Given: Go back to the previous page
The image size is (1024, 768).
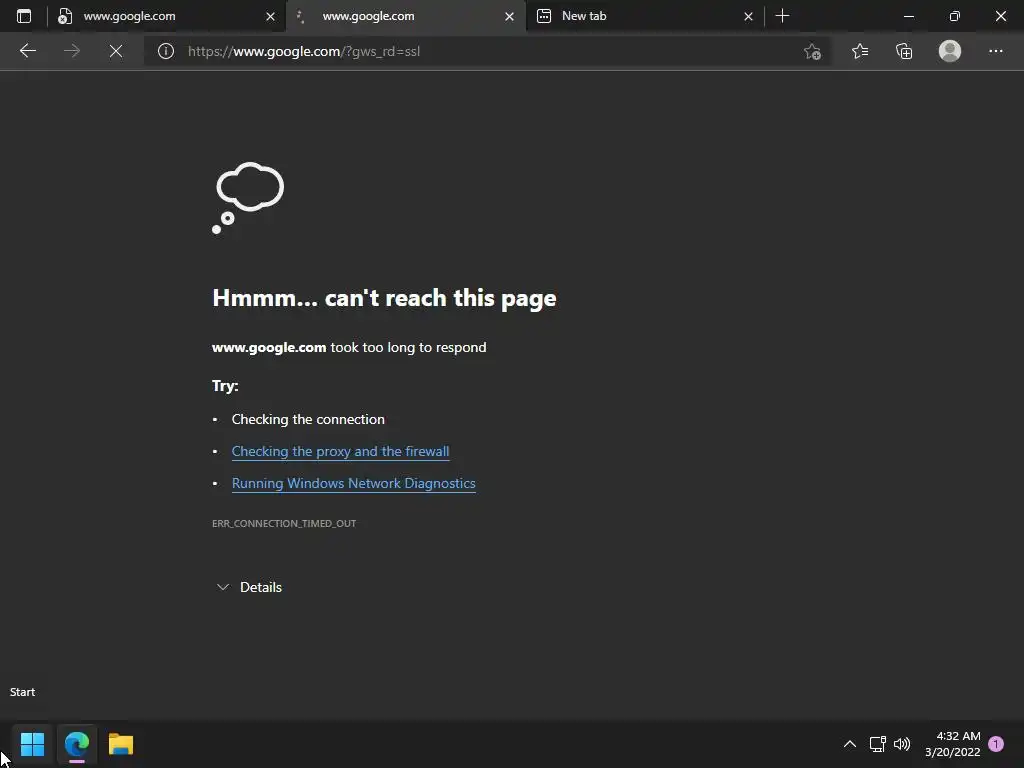Looking at the screenshot, I should [27, 51].
